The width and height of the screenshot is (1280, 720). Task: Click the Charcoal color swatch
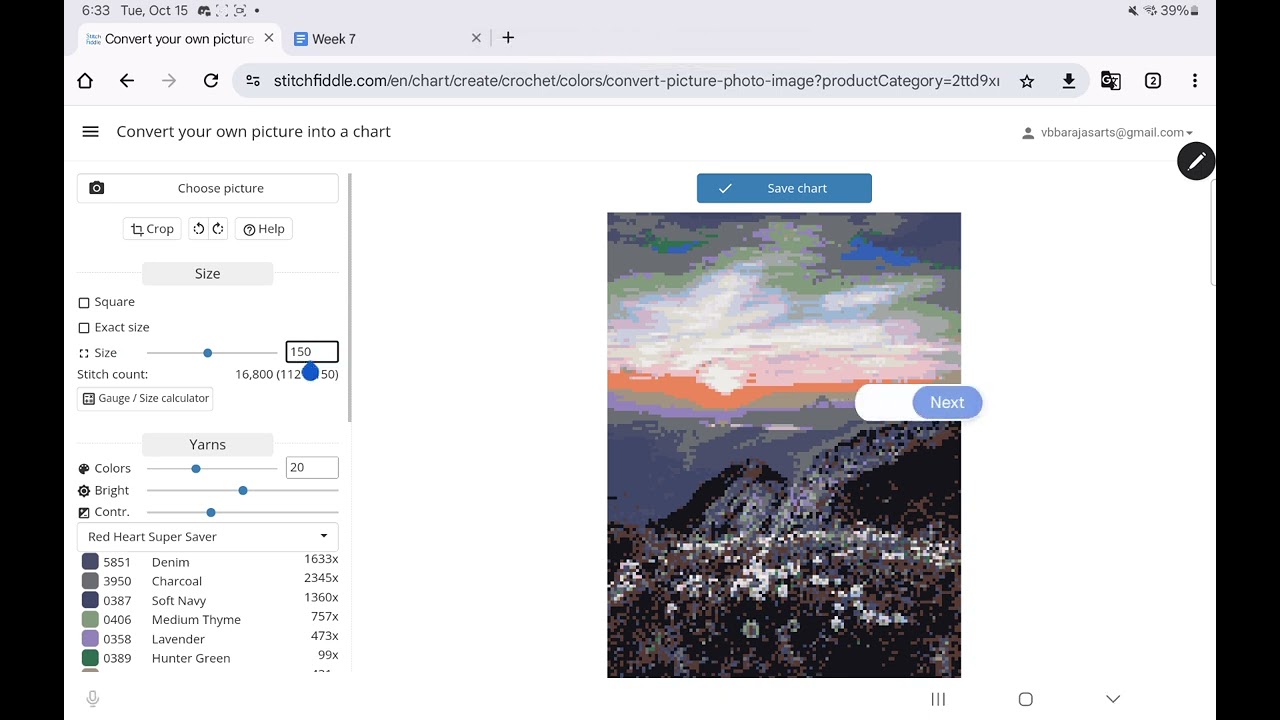point(90,581)
